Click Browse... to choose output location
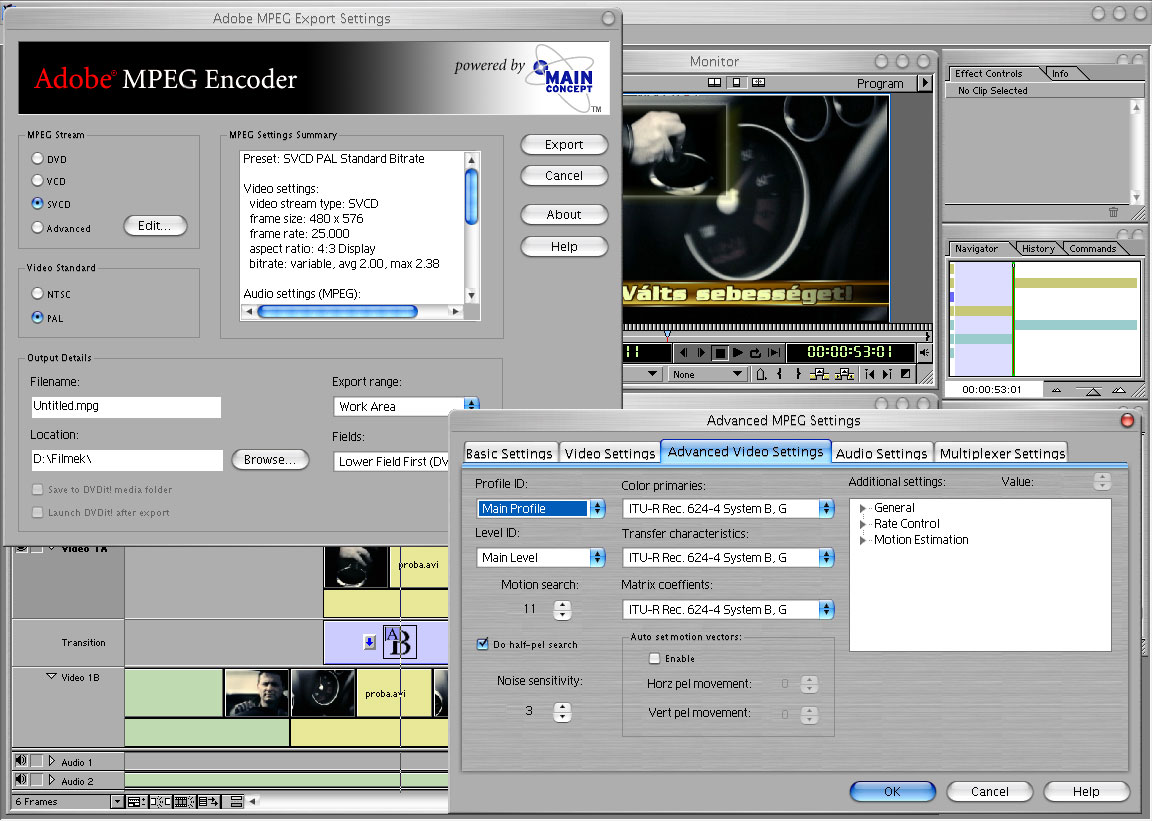 tap(270, 459)
